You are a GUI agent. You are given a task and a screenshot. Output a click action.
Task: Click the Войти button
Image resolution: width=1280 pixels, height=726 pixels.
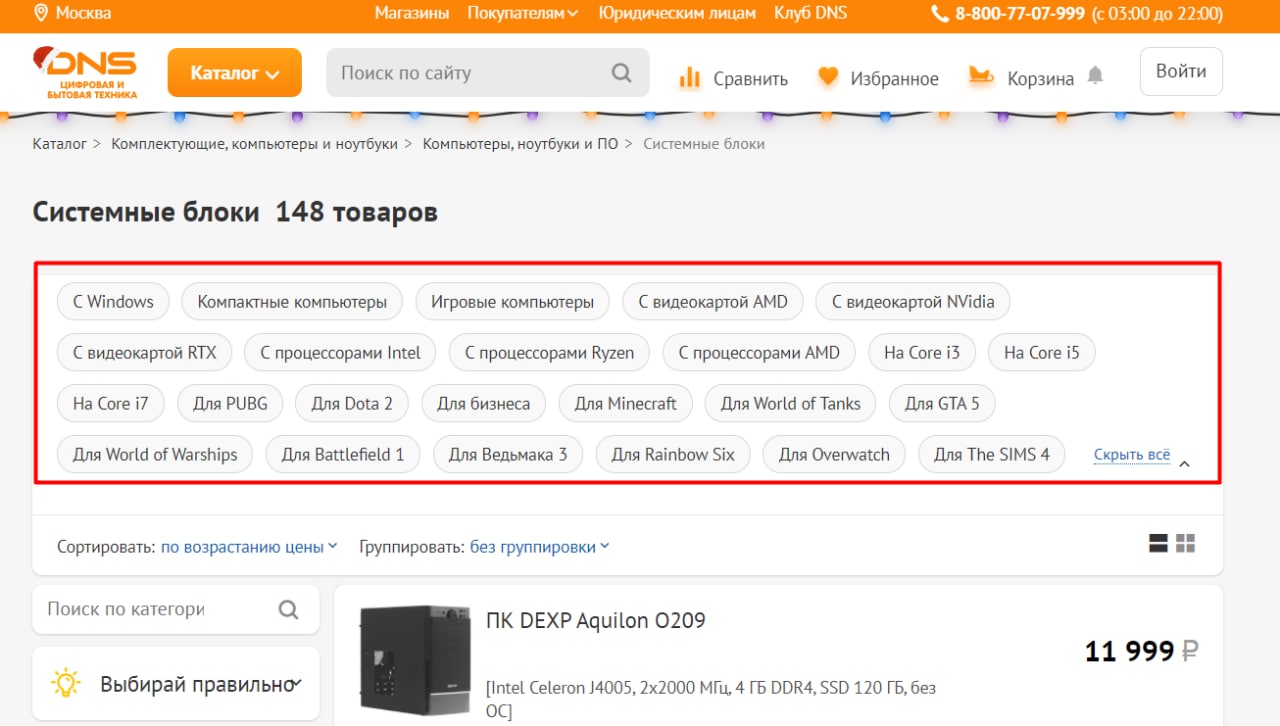(x=1181, y=71)
